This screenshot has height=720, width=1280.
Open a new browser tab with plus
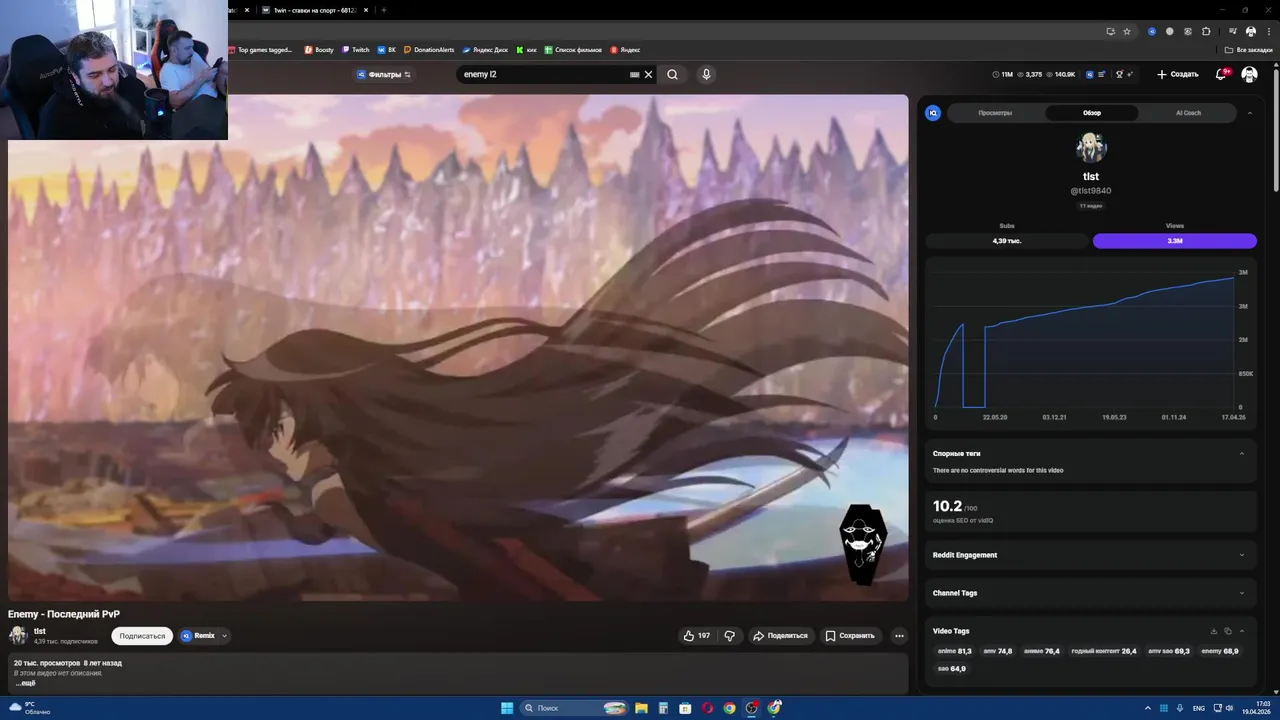pos(383,10)
